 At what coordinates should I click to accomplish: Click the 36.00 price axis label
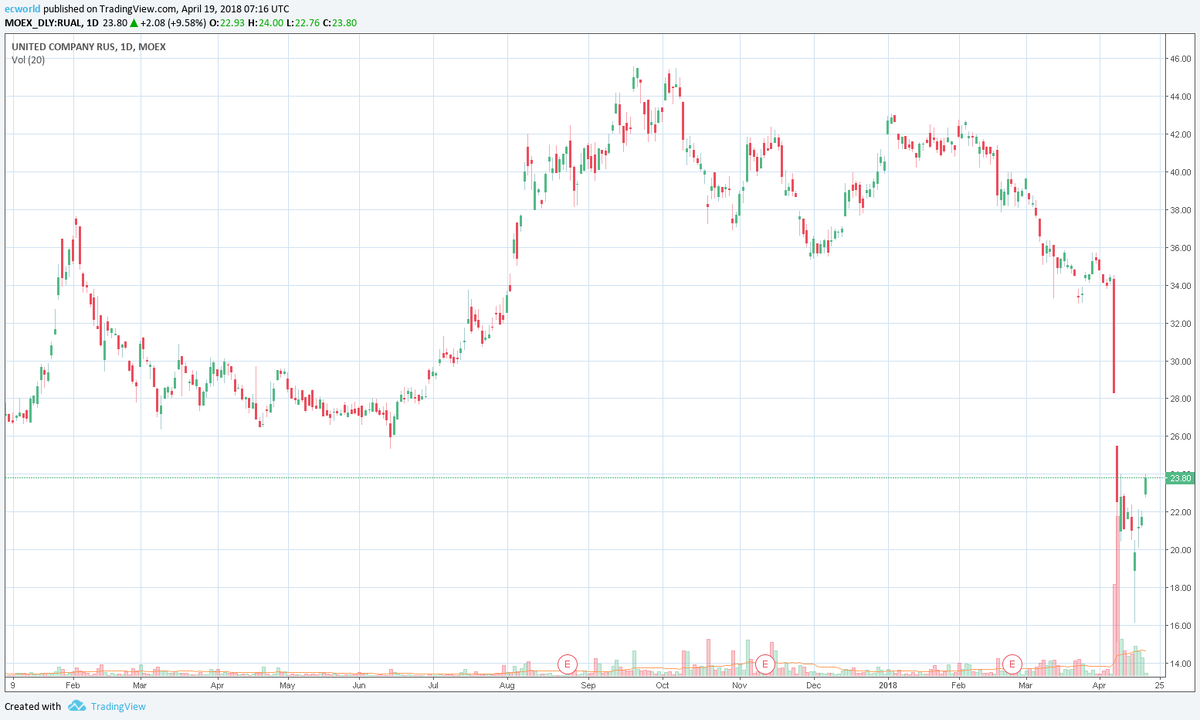(1180, 248)
